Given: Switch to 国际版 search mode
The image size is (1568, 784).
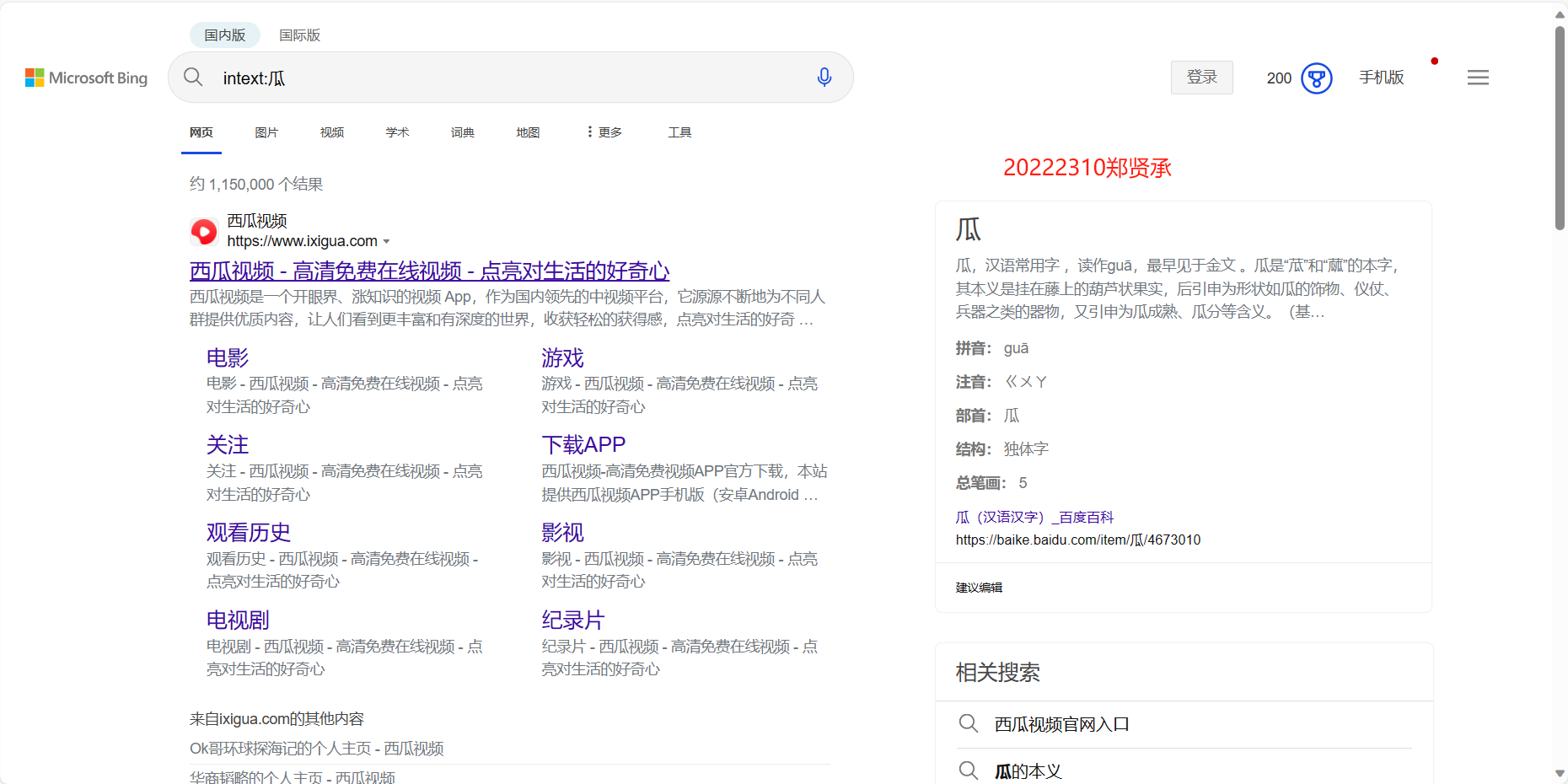Looking at the screenshot, I should (300, 35).
